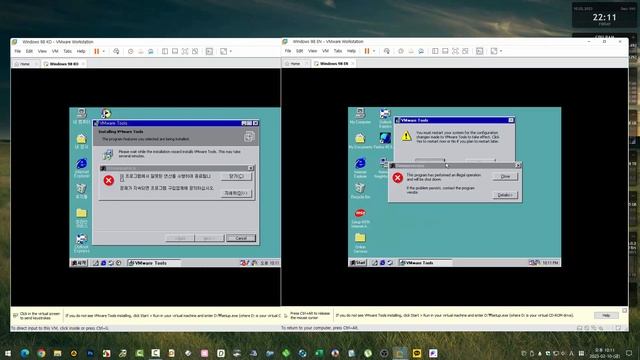Click Cancel in the VMware Tools installer
The width and height of the screenshot is (640, 360).
click(x=241, y=238)
